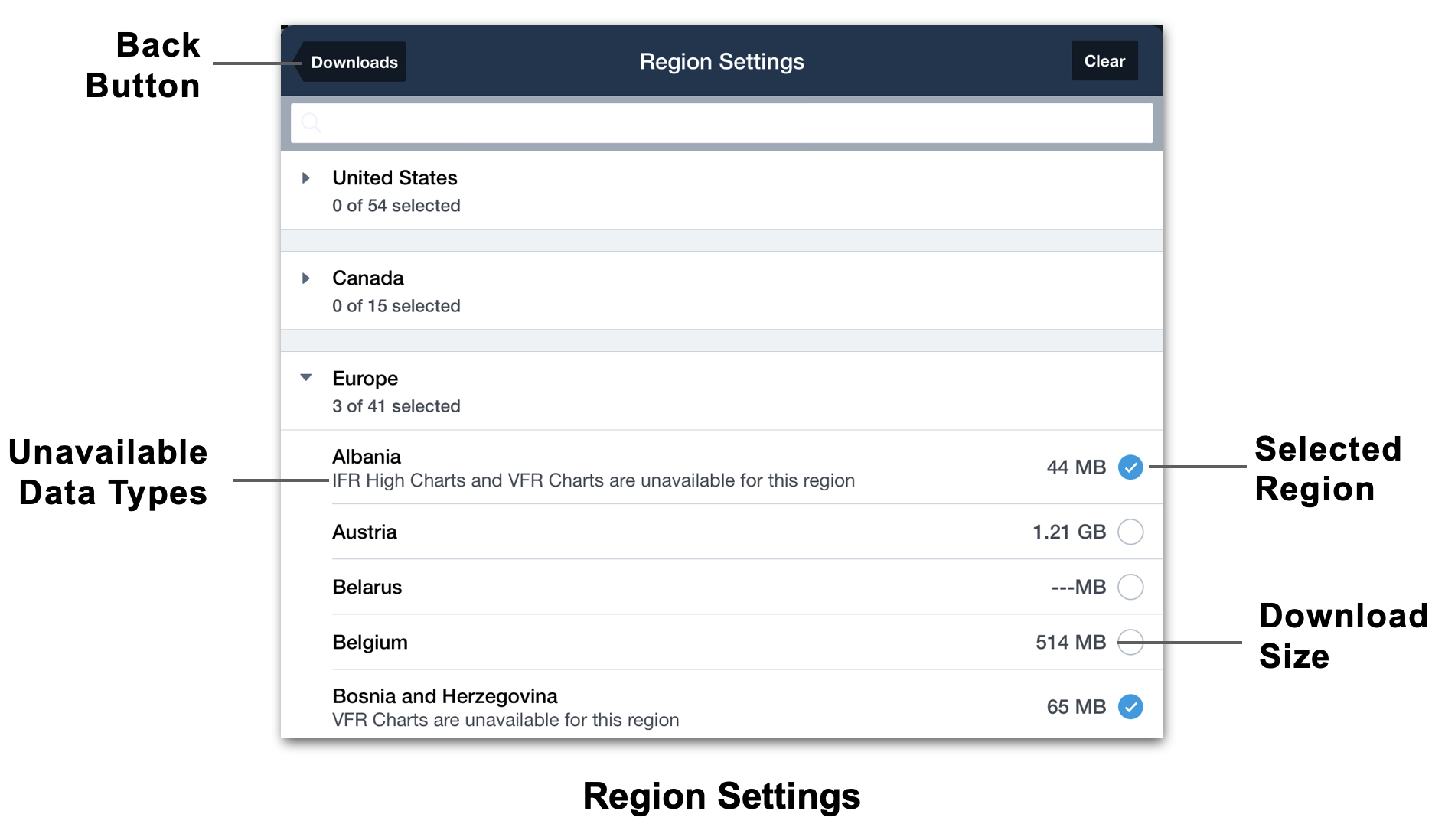Click Belgium's 514 MB download size
This screenshot has width=1445, height=840.
pos(1071,642)
